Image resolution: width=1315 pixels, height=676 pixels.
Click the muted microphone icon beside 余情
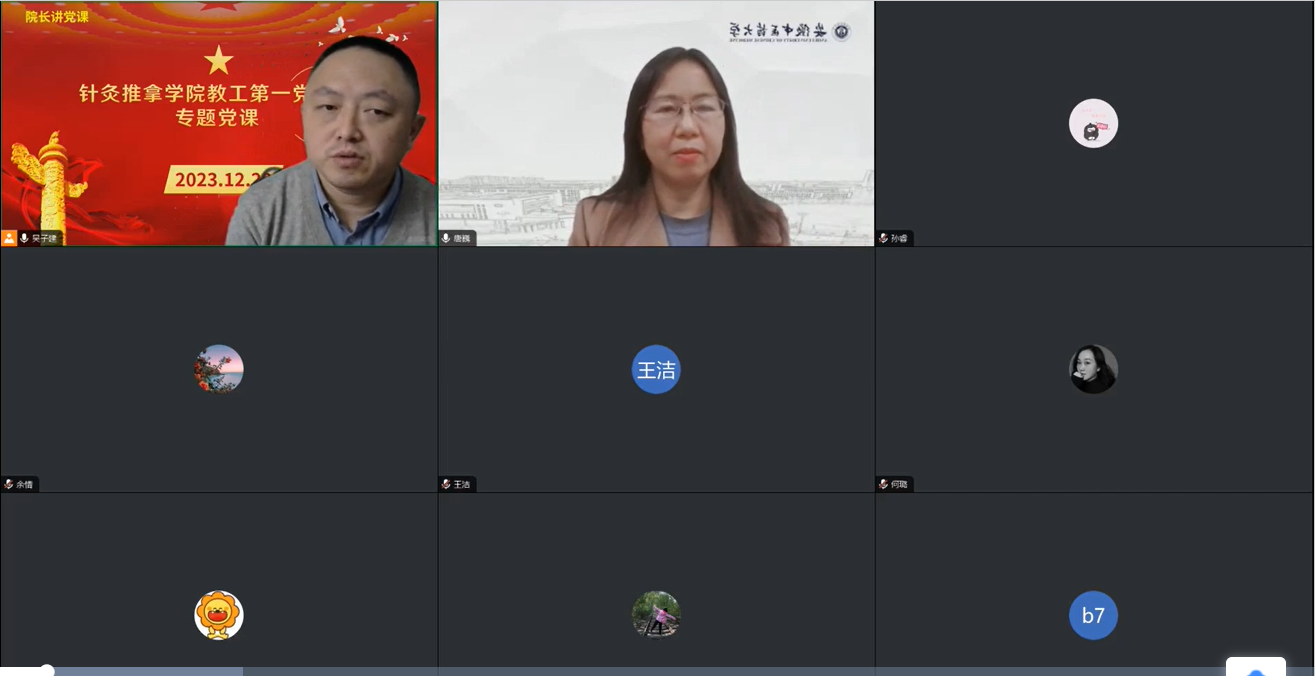9,484
